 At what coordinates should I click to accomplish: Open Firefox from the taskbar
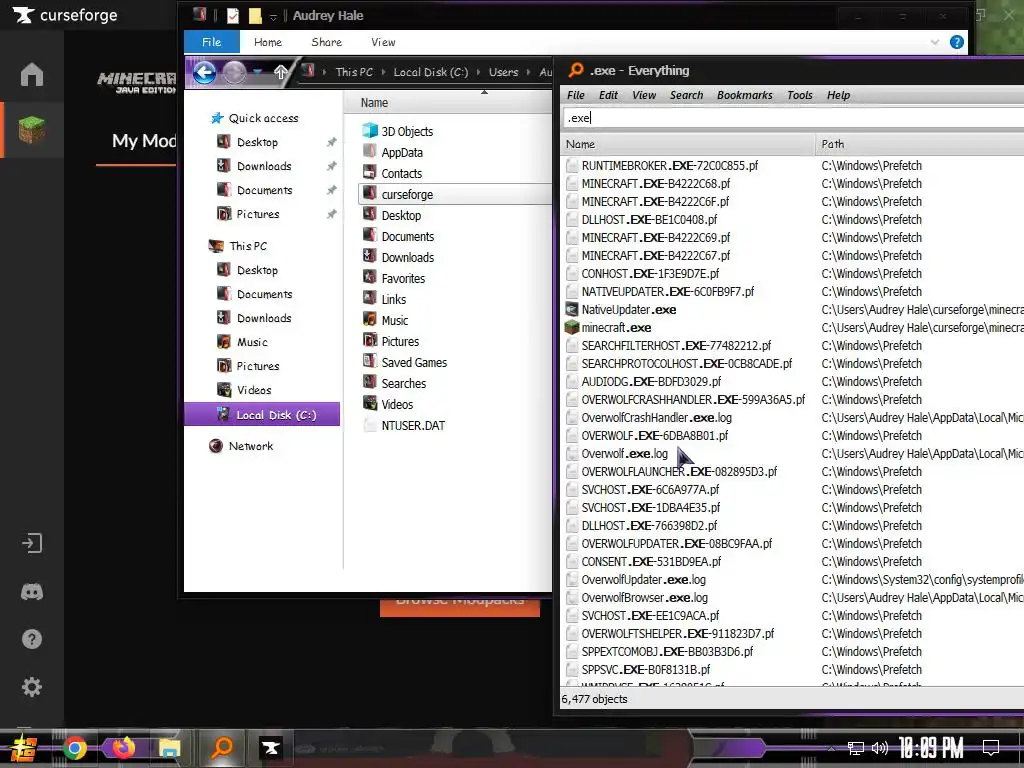point(122,748)
